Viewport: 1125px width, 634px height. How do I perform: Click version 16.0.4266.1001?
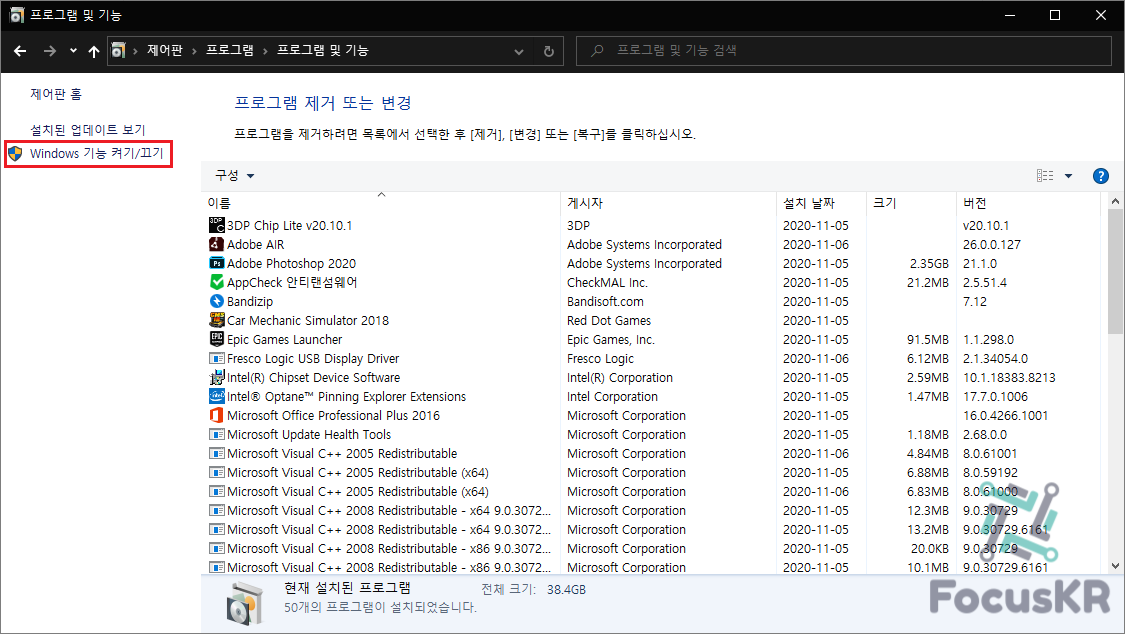point(1005,415)
